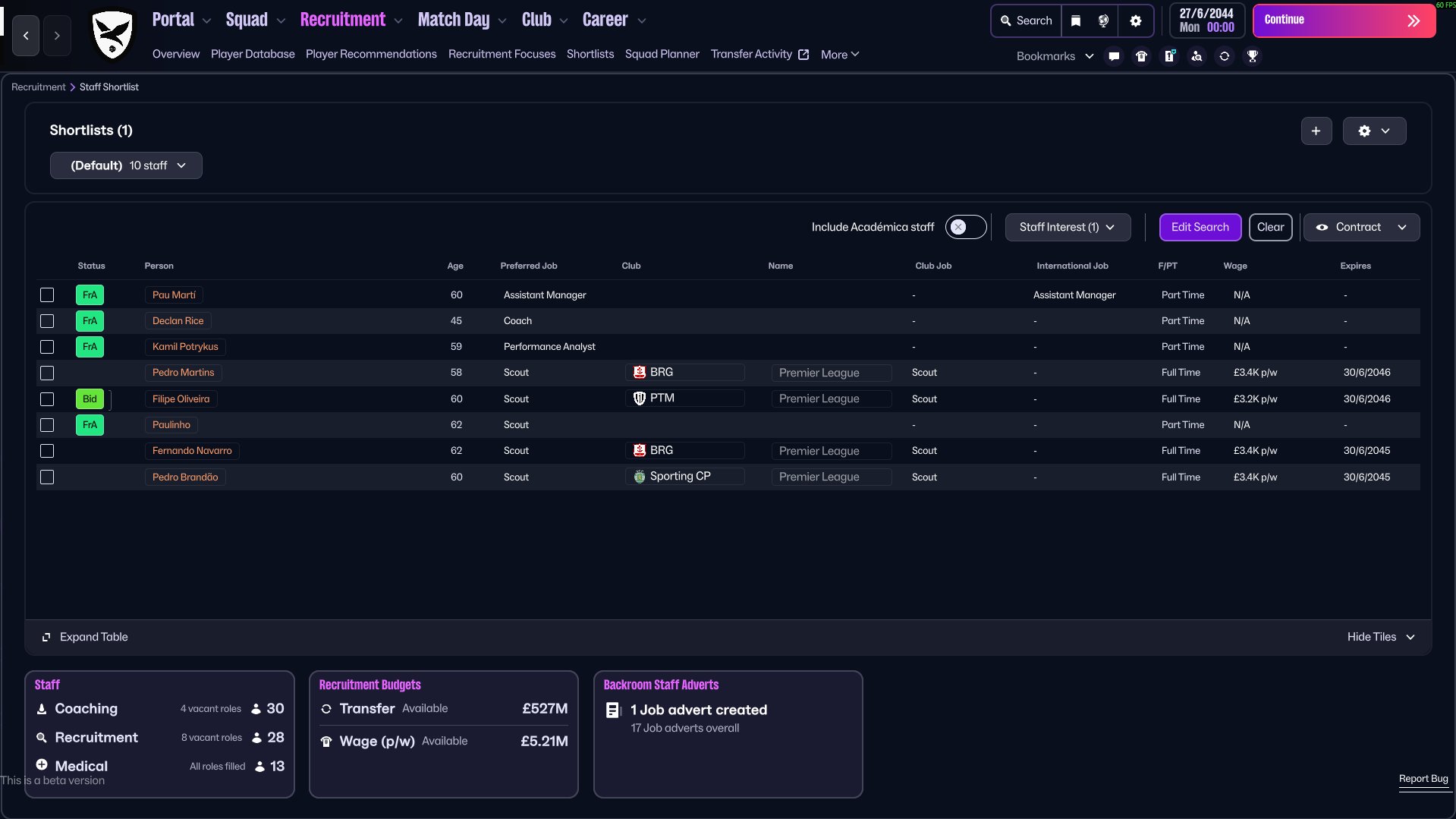
Task: Open the bookmark icon next to Search
Action: click(1076, 20)
